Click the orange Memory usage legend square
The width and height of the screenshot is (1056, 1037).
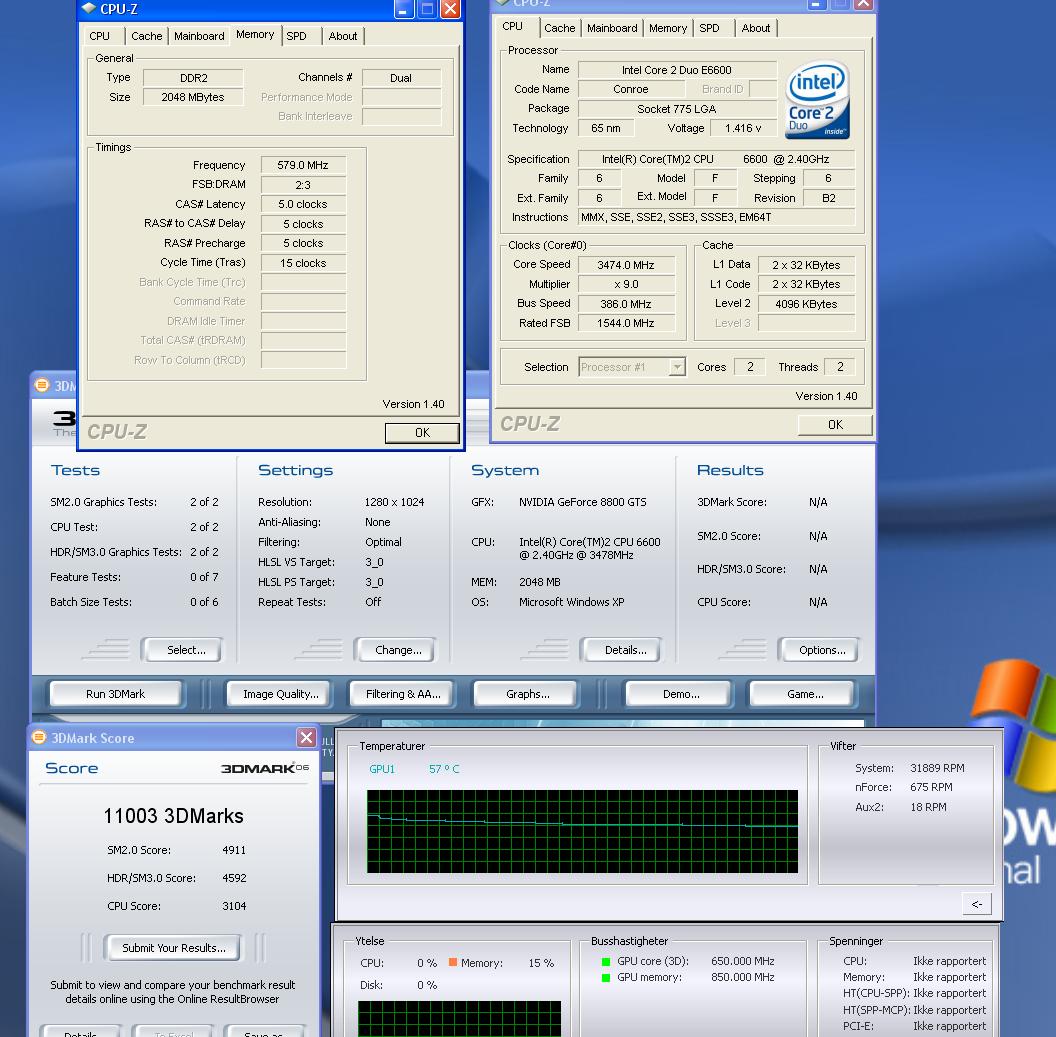coord(453,962)
